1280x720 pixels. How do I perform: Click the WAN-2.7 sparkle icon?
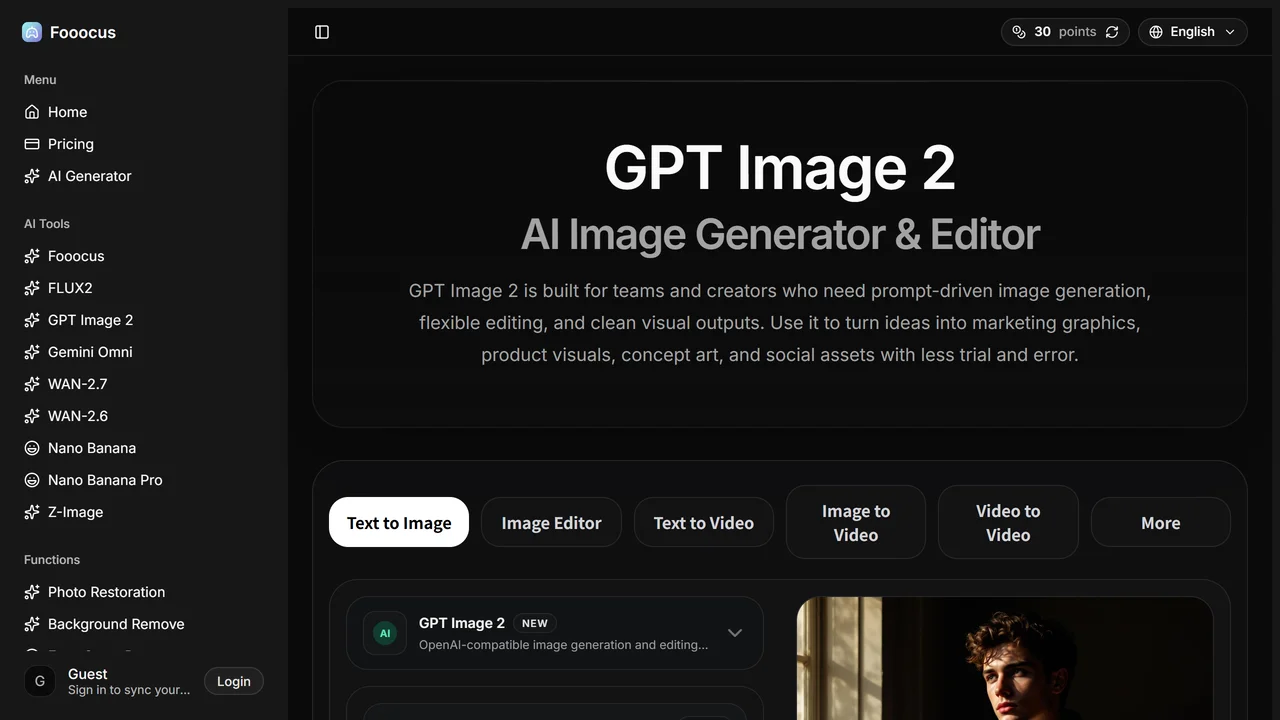coord(32,384)
